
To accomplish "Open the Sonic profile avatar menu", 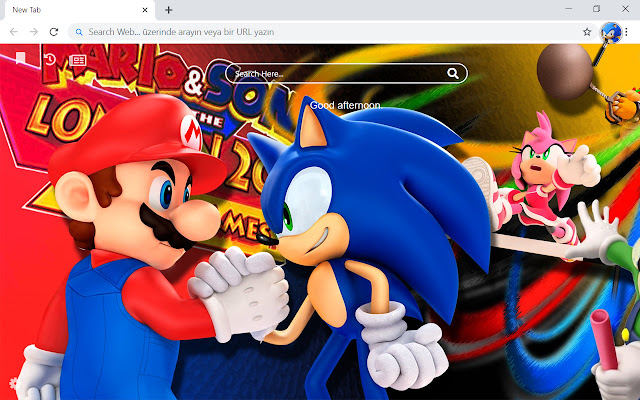I will pyautogui.click(x=610, y=32).
